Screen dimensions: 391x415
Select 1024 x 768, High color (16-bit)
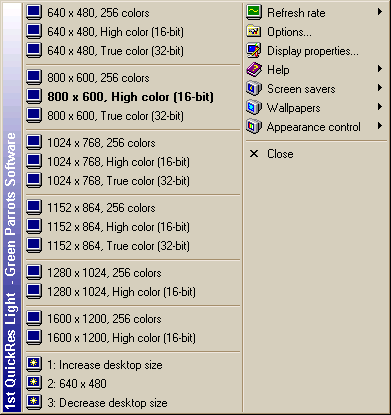(x=133, y=162)
